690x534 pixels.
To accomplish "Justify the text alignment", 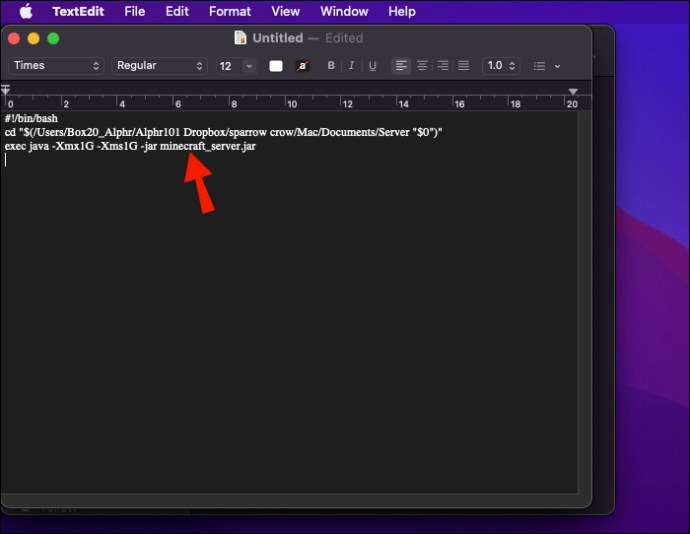I will [x=463, y=66].
